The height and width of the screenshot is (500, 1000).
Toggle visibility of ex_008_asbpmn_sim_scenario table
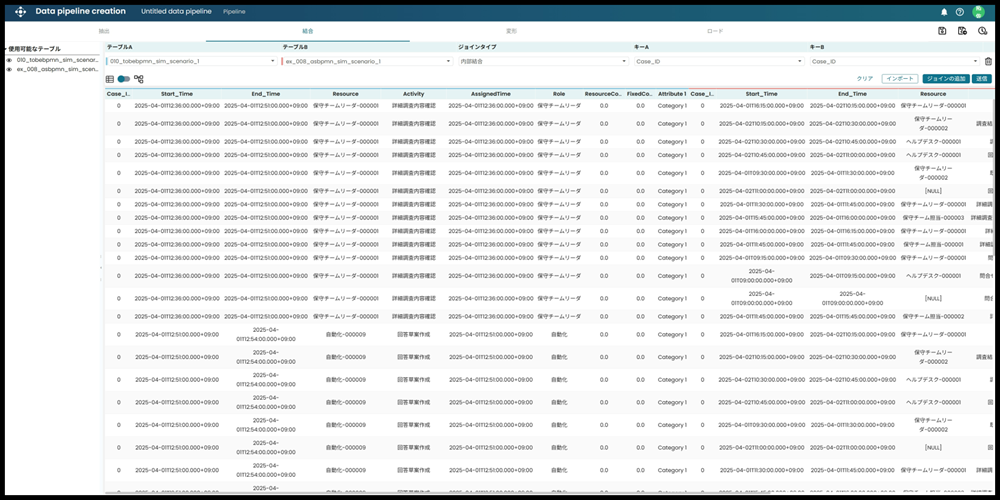[9, 70]
